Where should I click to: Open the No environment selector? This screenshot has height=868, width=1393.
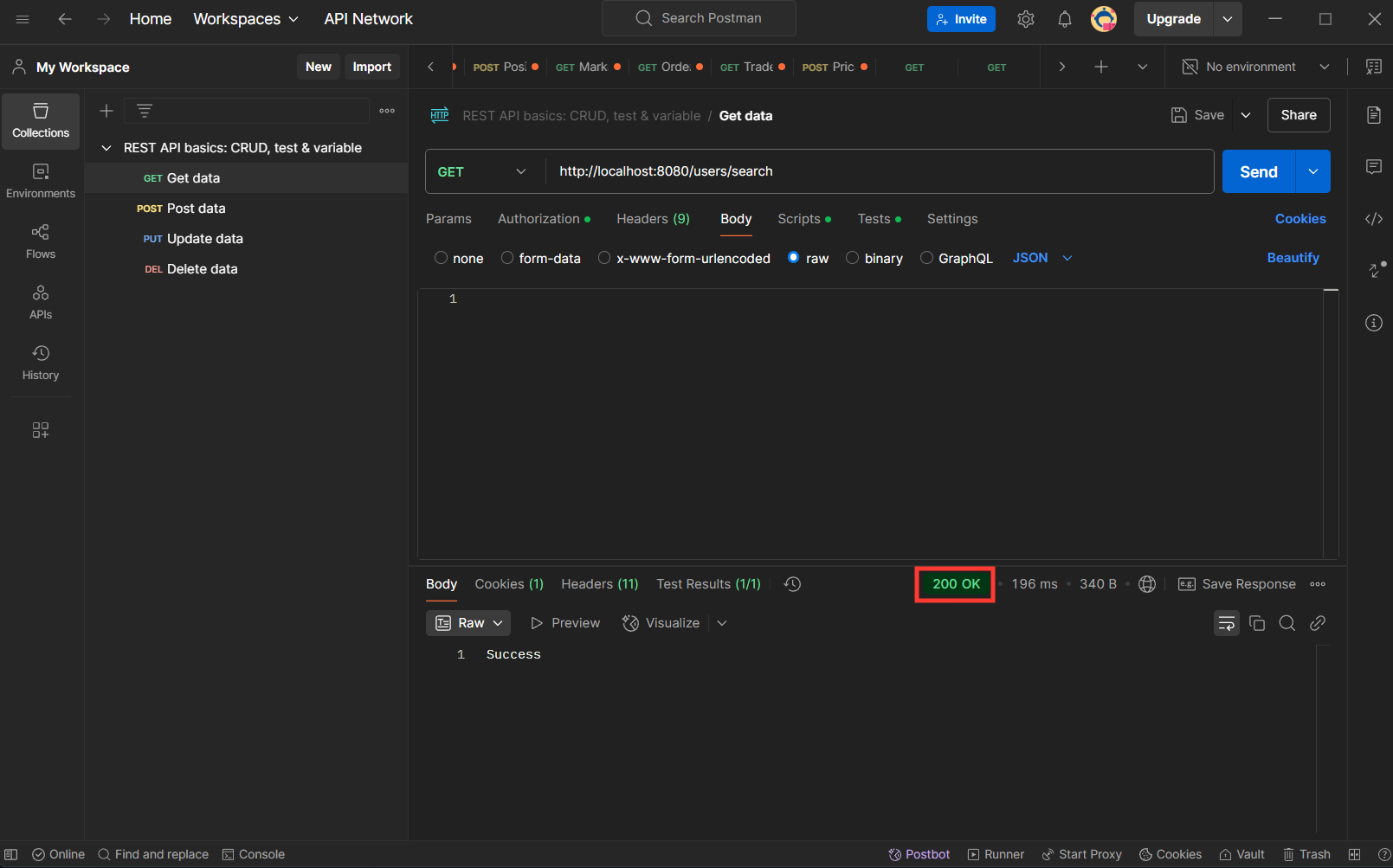click(x=1255, y=67)
